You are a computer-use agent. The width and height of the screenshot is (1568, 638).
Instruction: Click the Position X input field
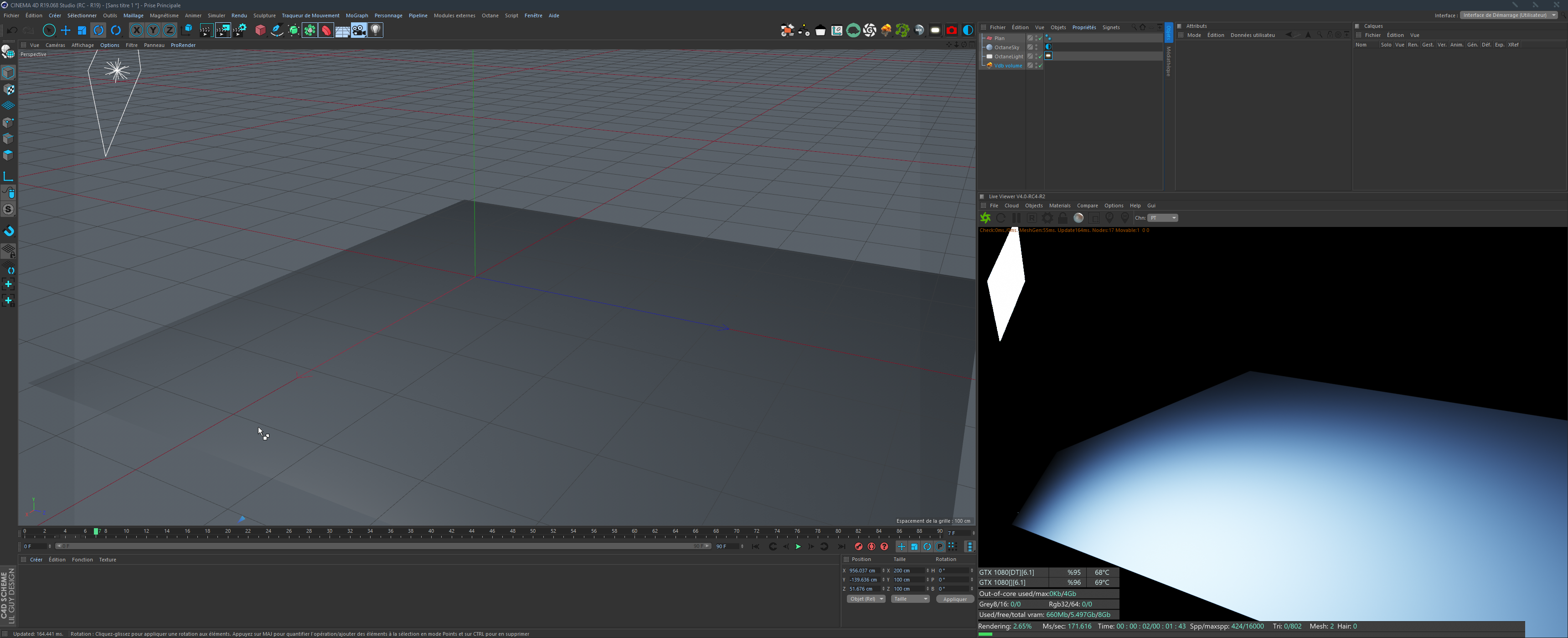(863, 571)
